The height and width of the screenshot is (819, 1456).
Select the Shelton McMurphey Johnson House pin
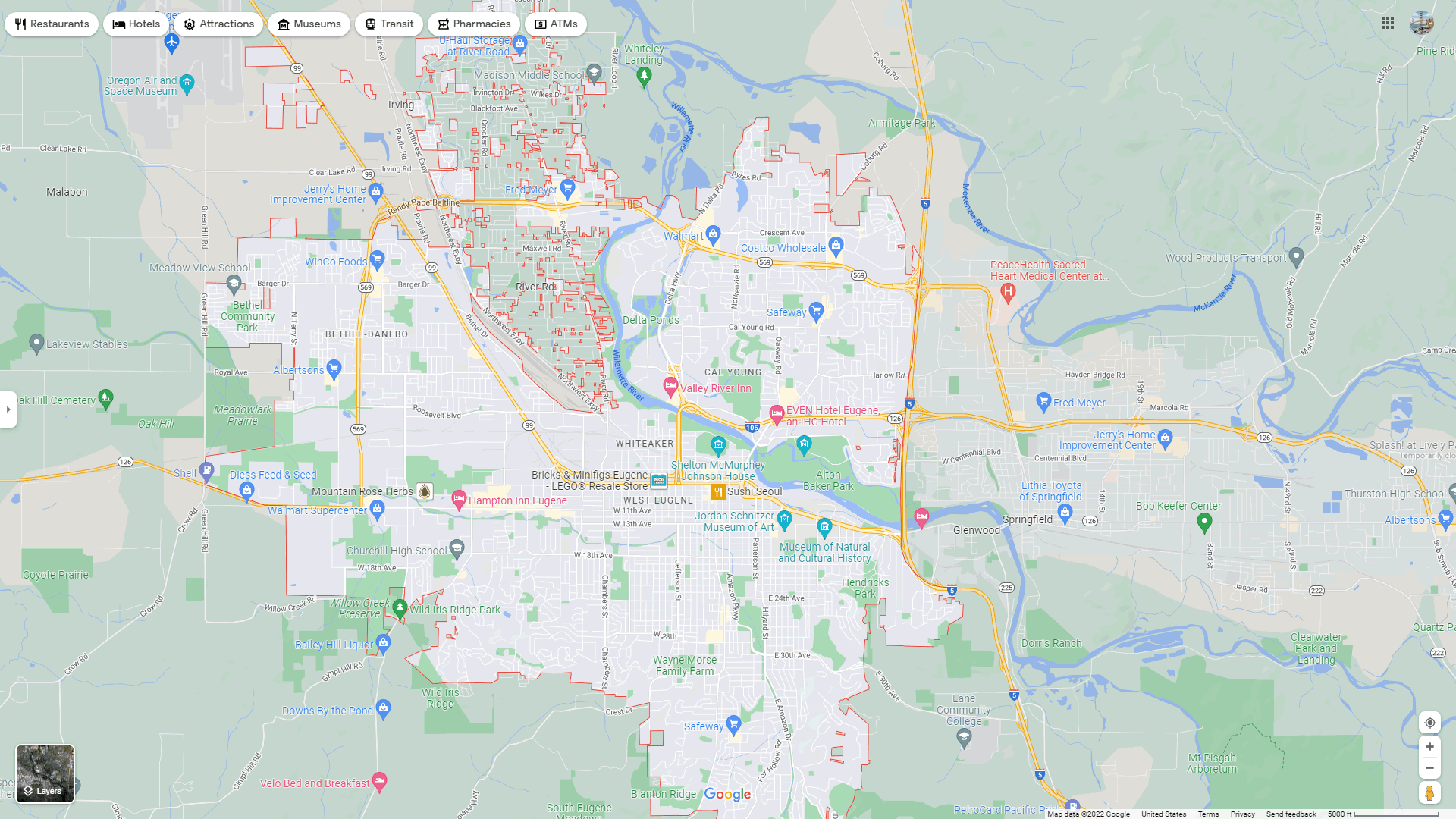tap(718, 444)
